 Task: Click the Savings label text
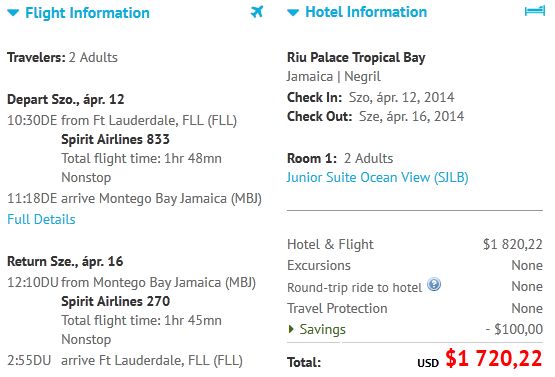click(322, 330)
